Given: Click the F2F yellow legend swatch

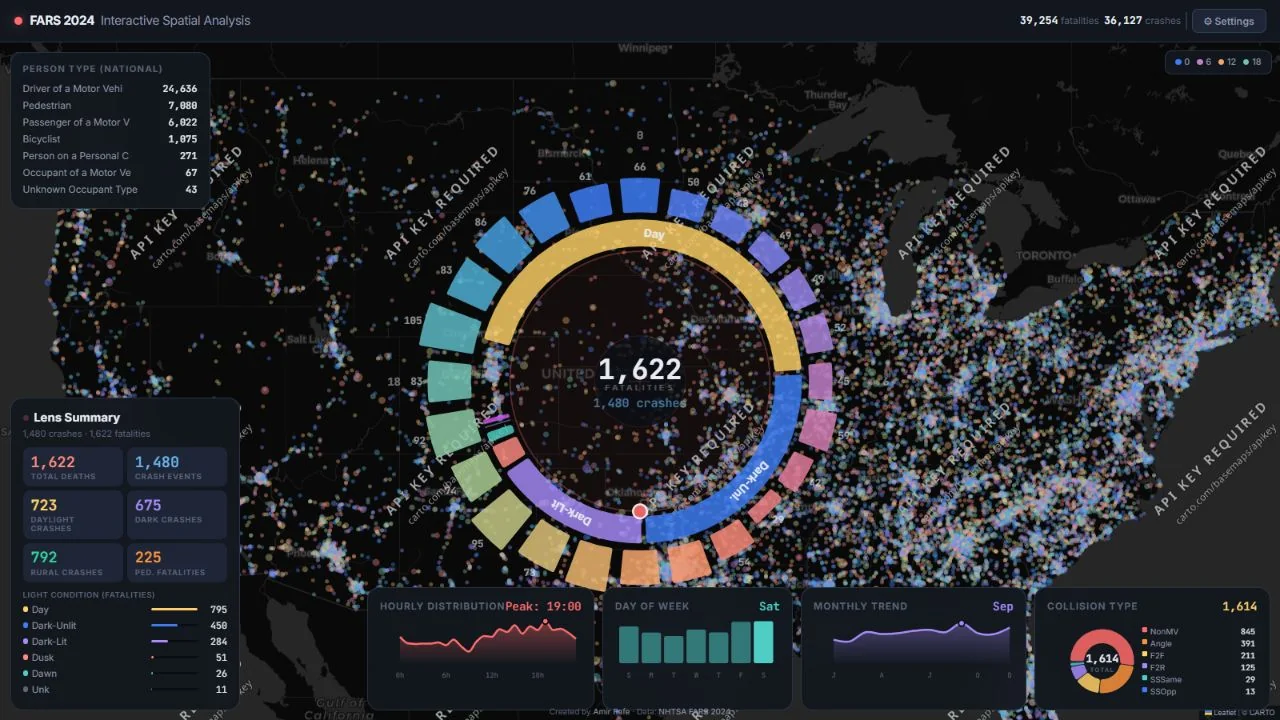Looking at the screenshot, I should [x=1144, y=655].
